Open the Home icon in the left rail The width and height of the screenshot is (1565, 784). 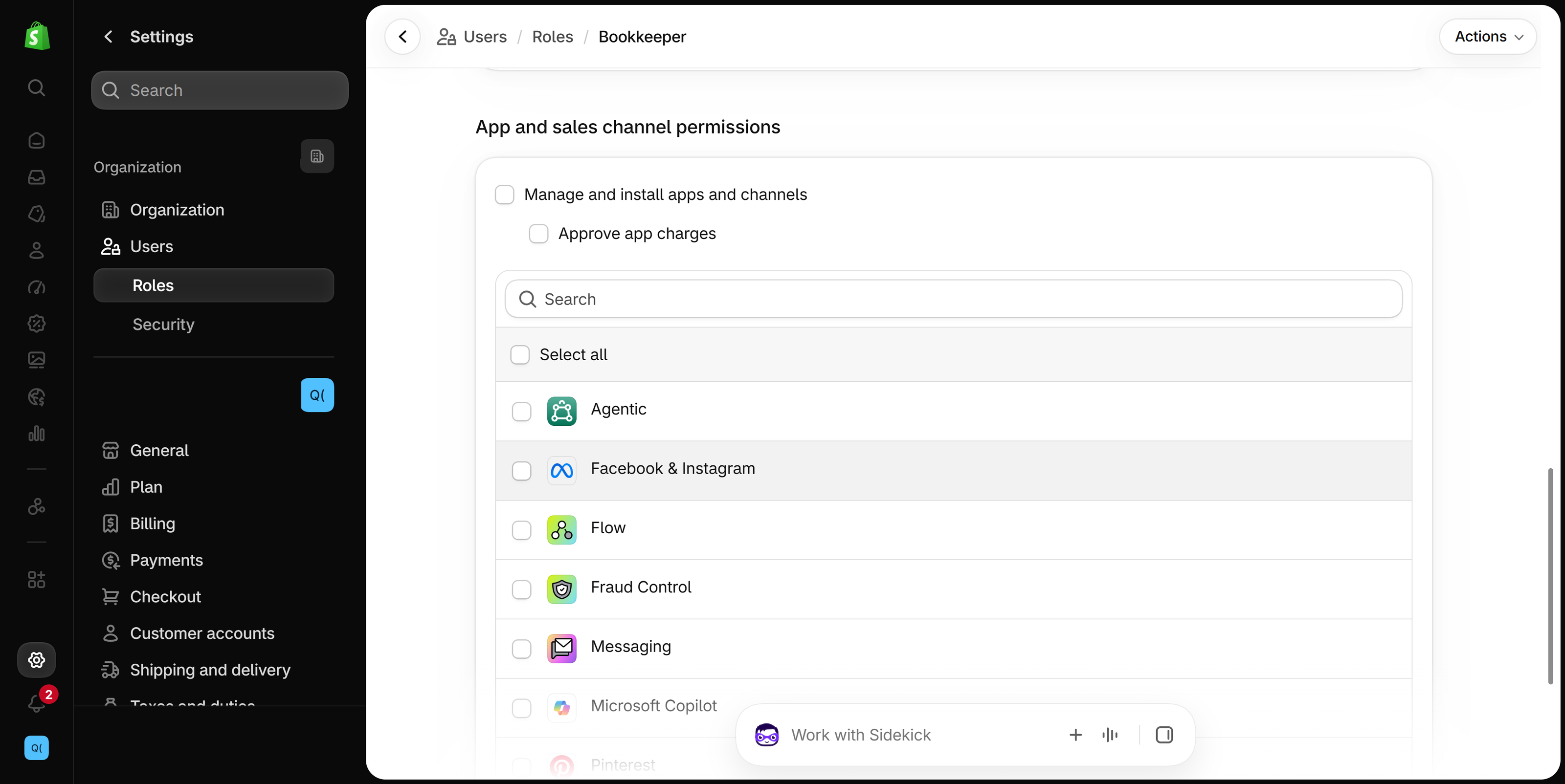tap(37, 140)
